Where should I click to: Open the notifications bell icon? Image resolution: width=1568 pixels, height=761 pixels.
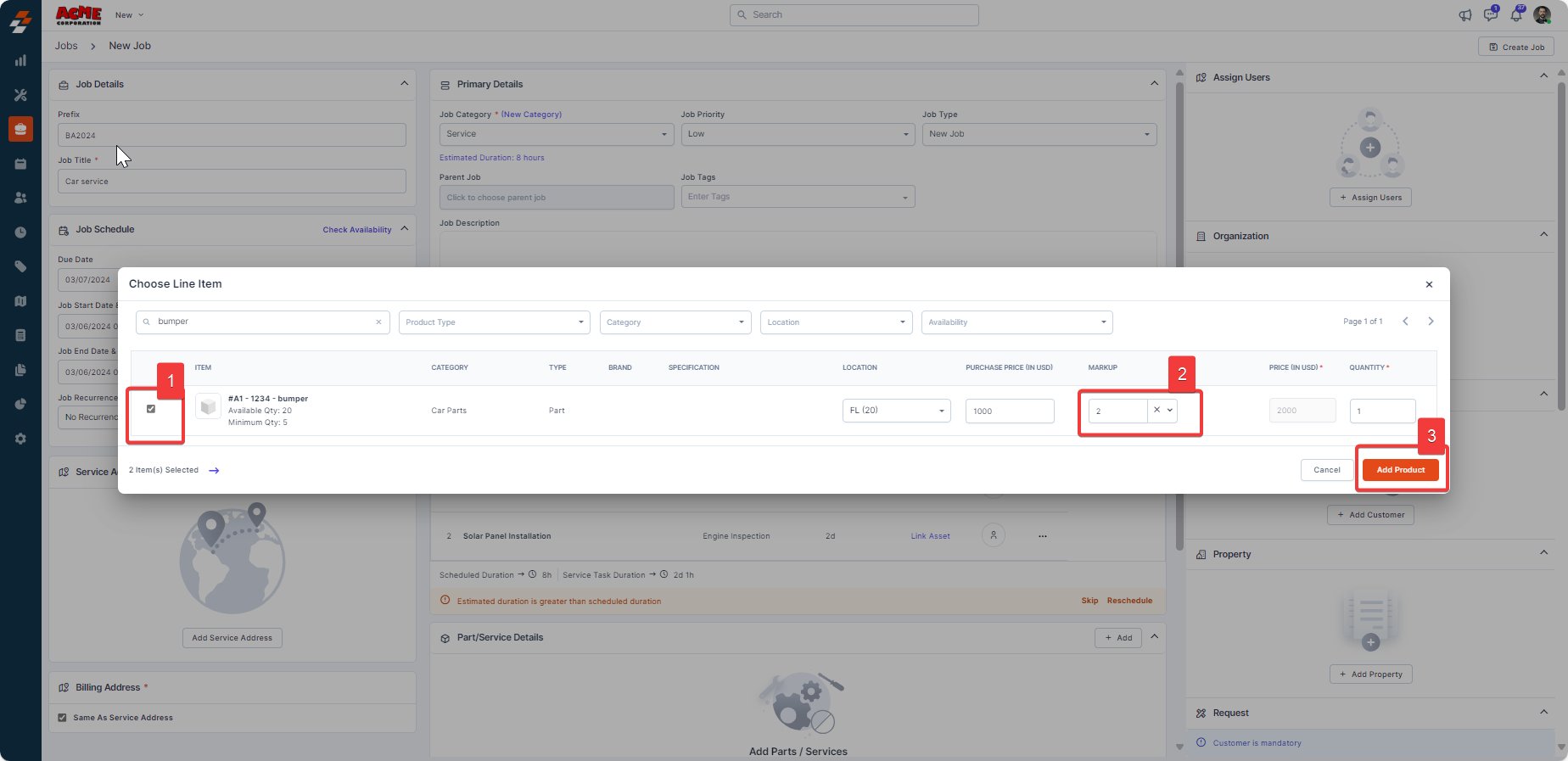coord(1516,15)
